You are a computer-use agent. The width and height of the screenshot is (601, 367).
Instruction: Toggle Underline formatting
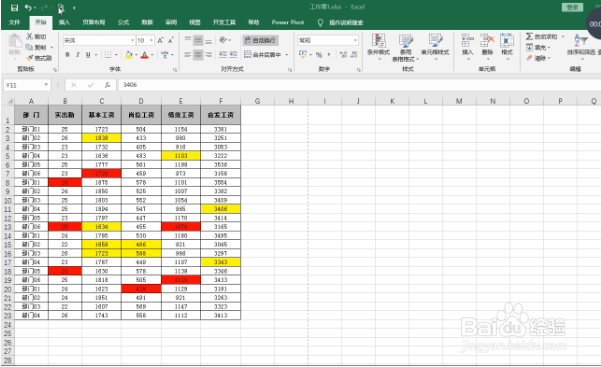pos(88,55)
